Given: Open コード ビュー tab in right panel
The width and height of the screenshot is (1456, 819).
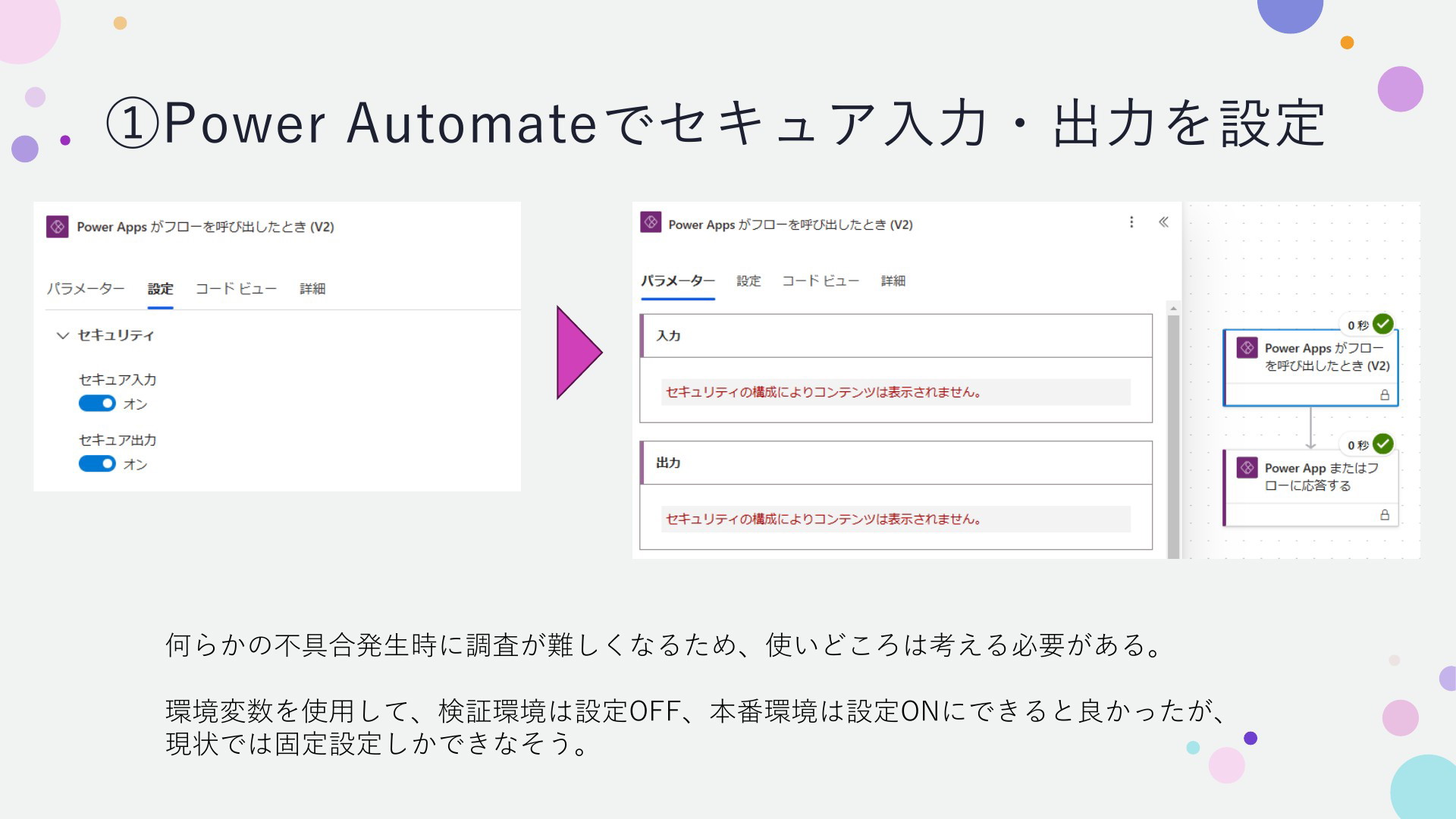Looking at the screenshot, I should pos(821,281).
